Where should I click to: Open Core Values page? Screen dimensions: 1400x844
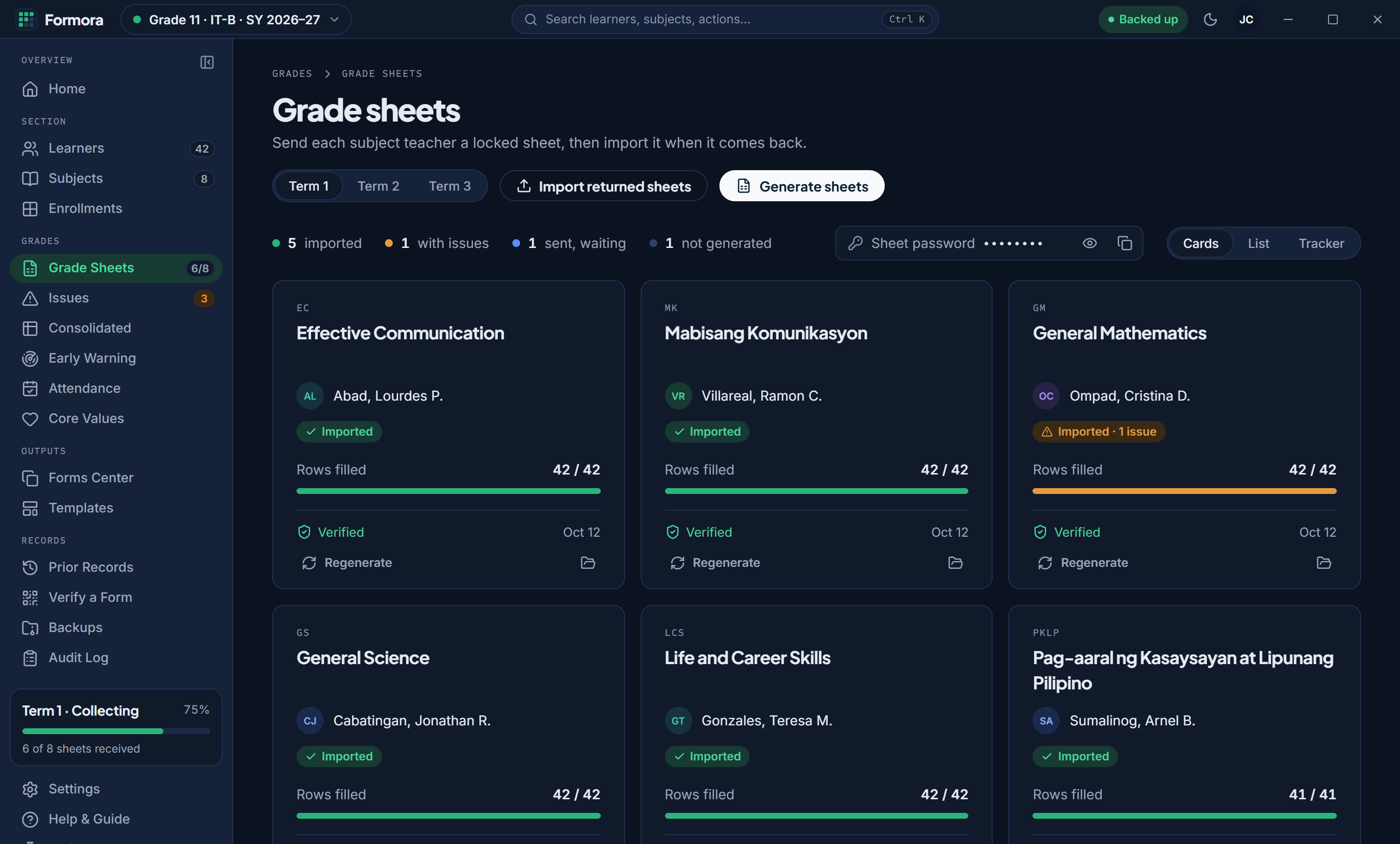coord(116,418)
